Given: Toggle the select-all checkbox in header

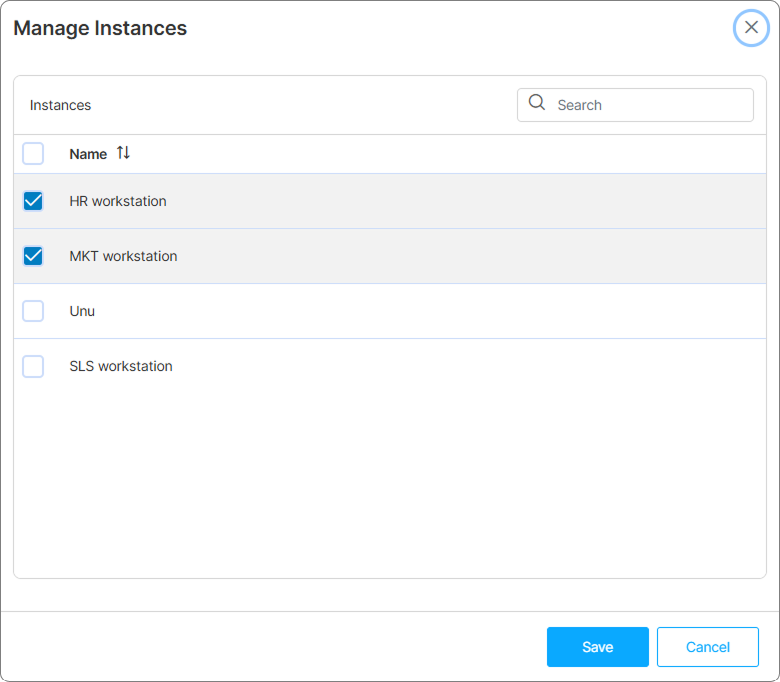Looking at the screenshot, I should (33, 153).
